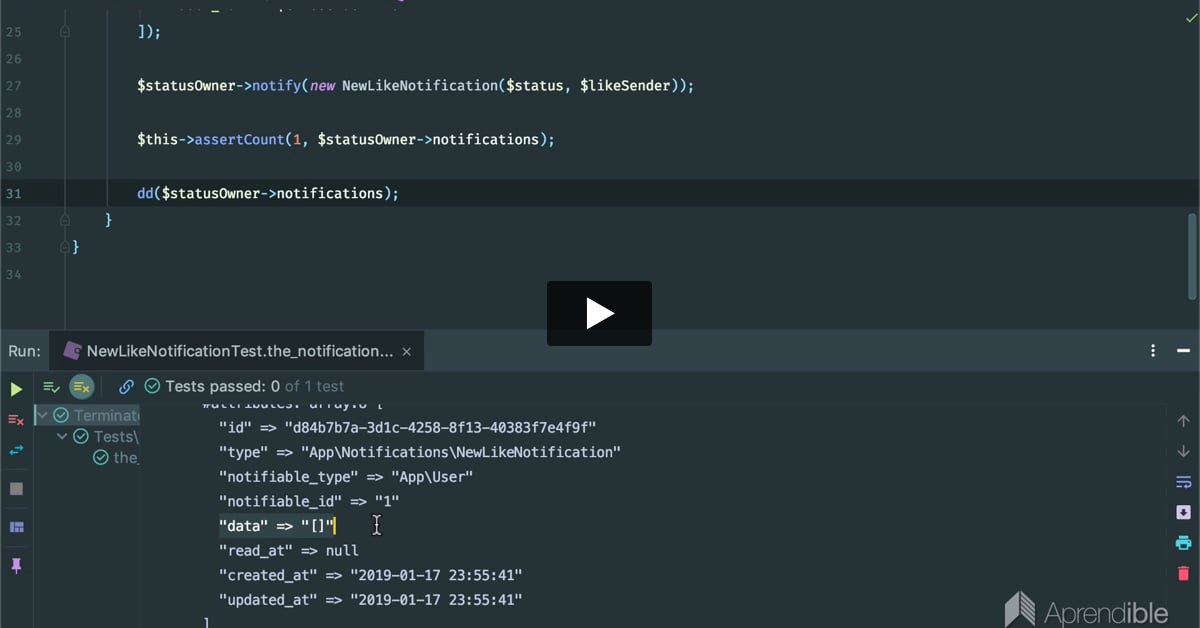
Task: Toggle soft-wrap in console output
Action: coord(1183,482)
